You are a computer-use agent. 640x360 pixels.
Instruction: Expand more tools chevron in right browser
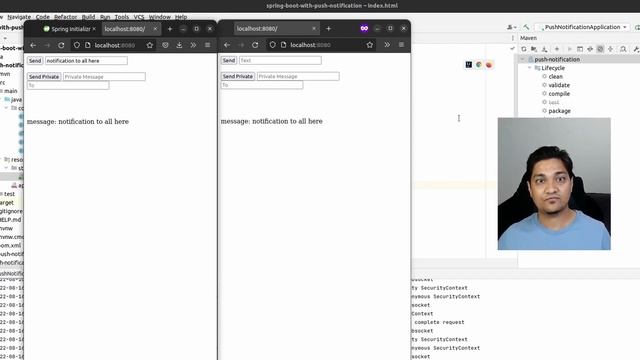pyautogui.click(x=387, y=45)
